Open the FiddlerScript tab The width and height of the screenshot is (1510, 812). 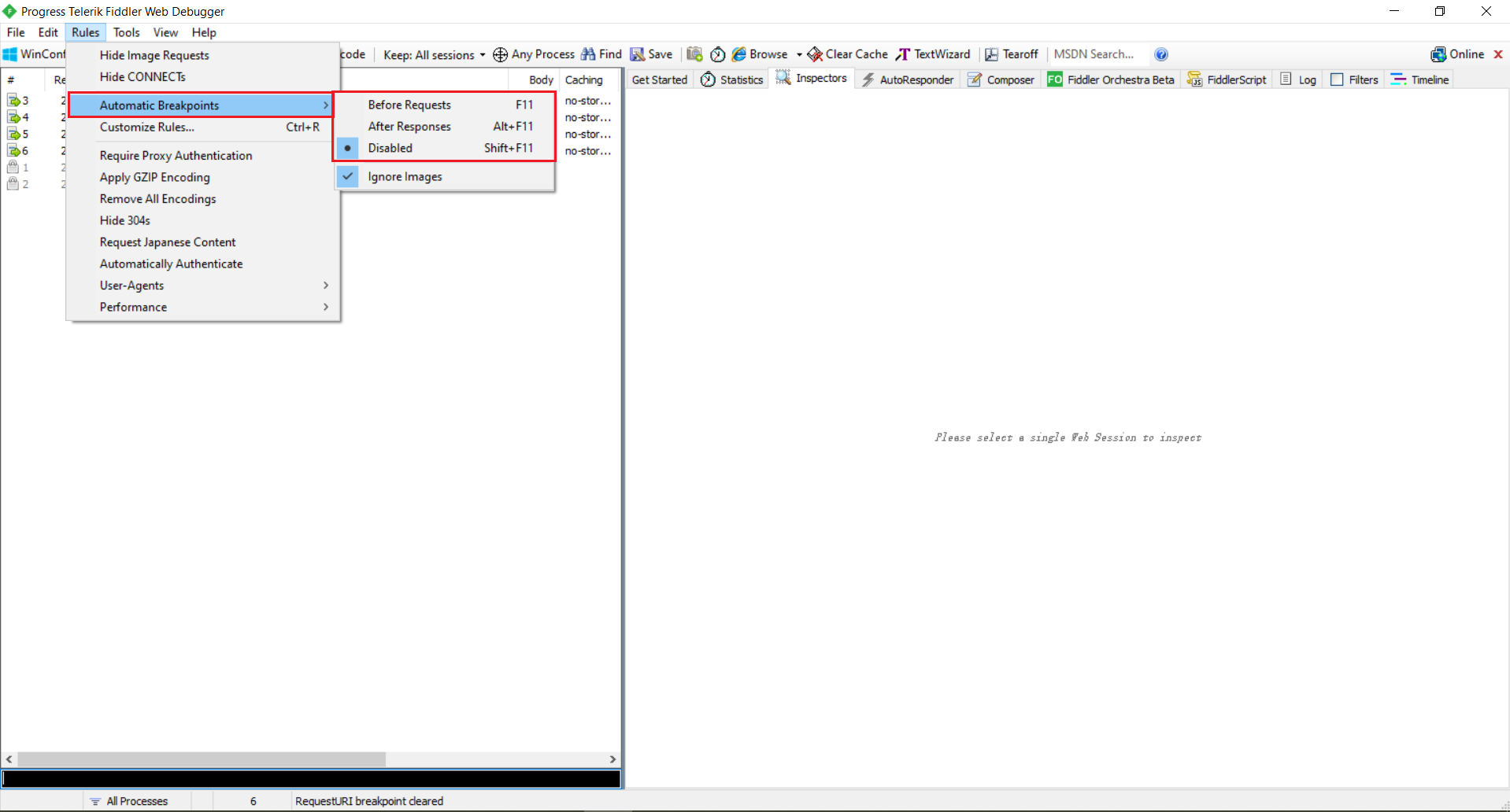coord(1227,79)
